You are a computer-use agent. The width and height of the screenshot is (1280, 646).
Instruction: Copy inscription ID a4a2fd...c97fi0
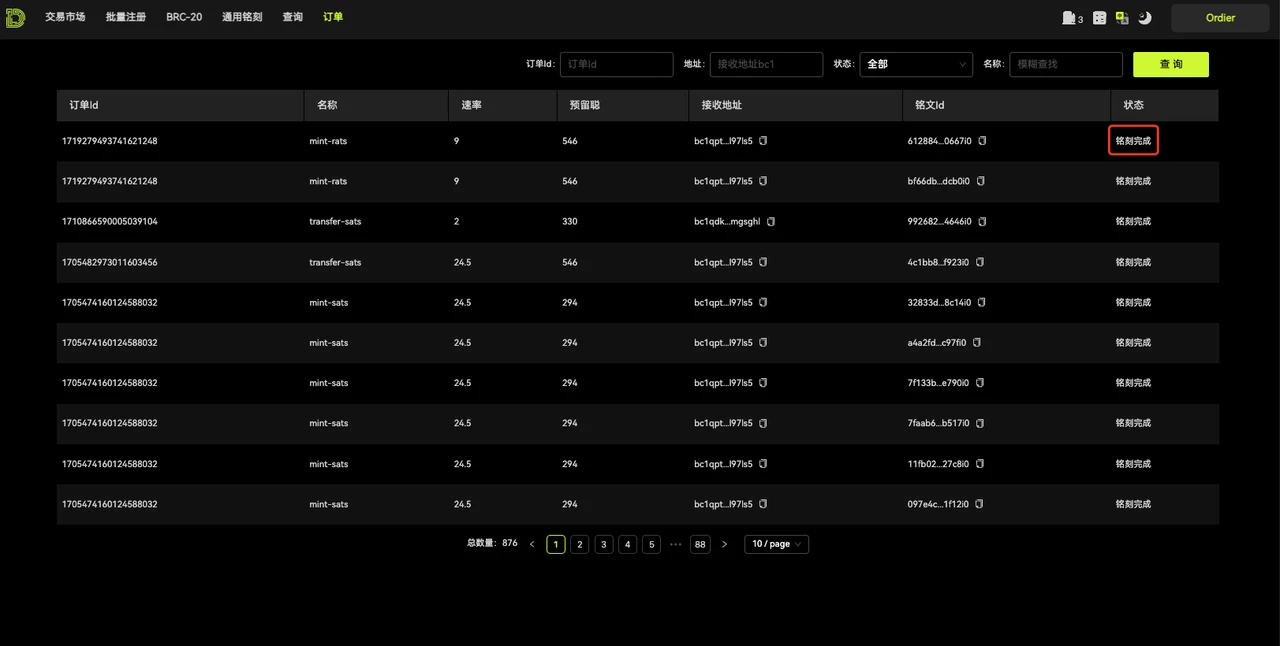click(x=977, y=342)
